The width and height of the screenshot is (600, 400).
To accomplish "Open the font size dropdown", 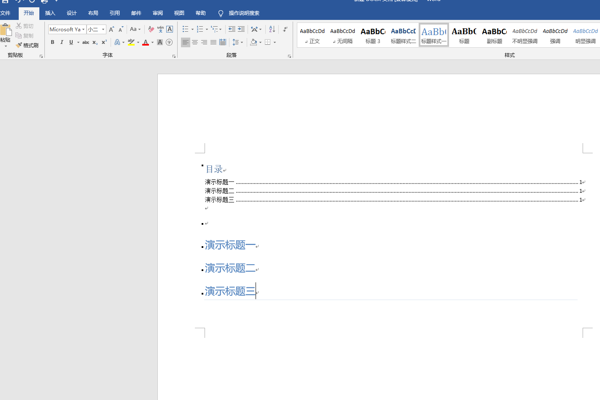I will (x=103, y=29).
